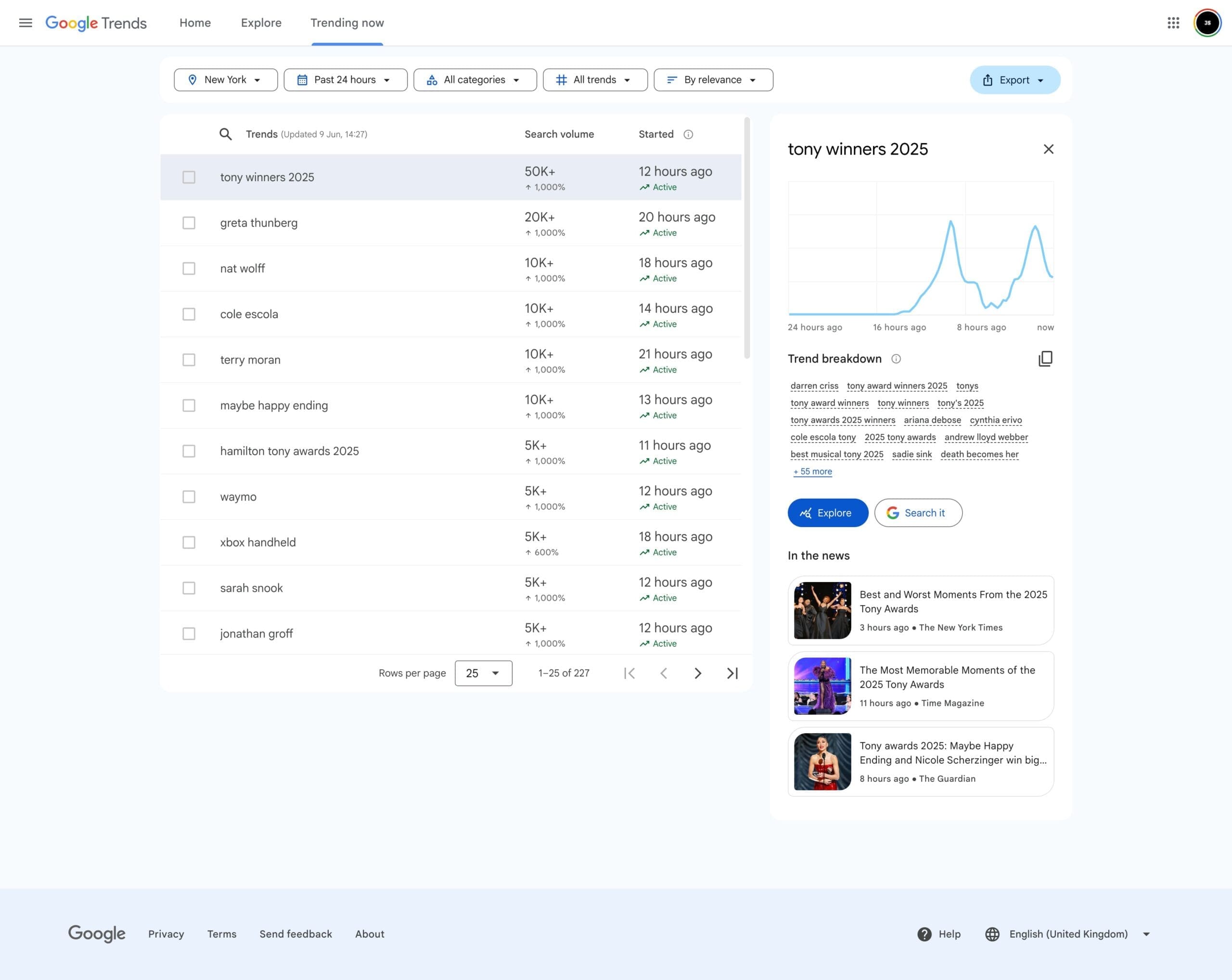Open the New York Times article thumbnail

coord(822,610)
